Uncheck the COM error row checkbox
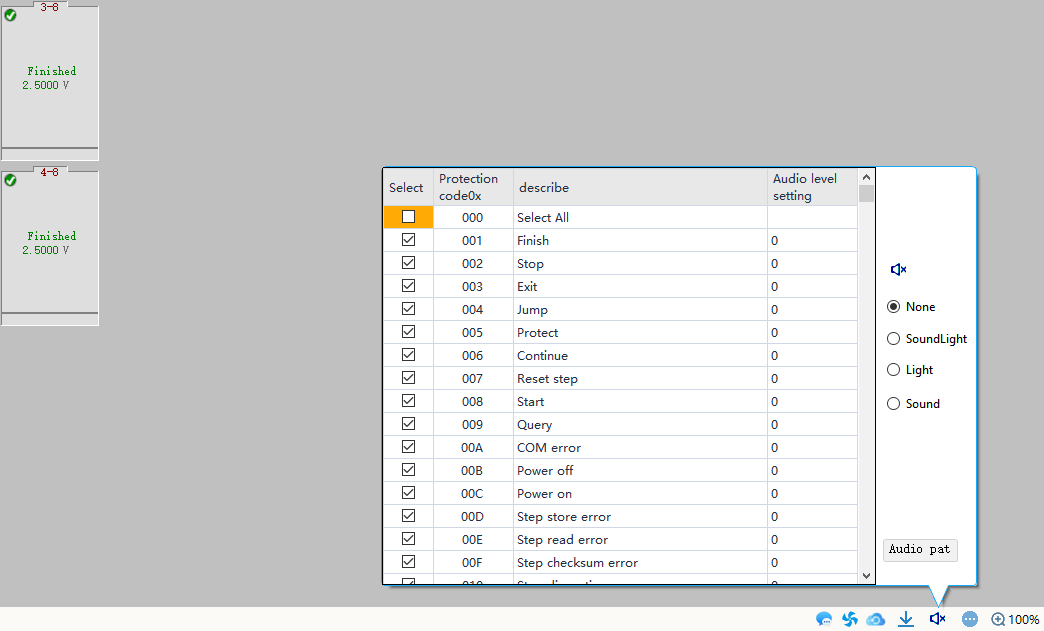Viewport: 1044px width, 631px height. [x=408, y=447]
